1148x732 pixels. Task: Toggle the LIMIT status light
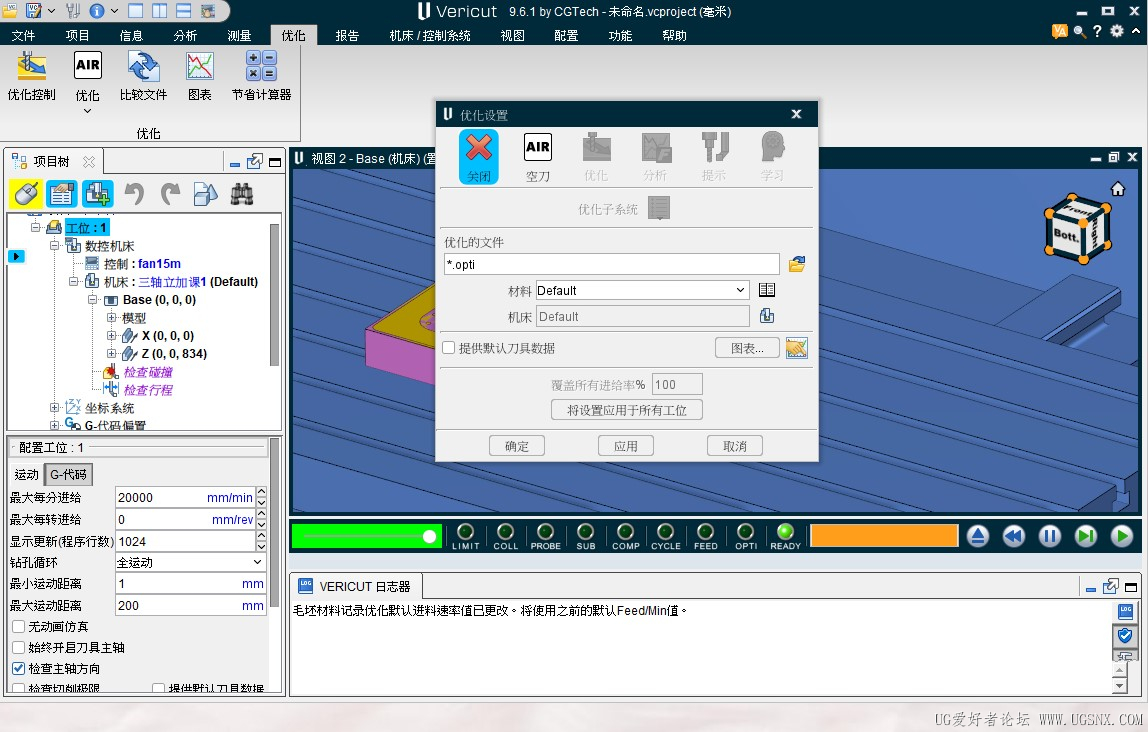pos(465,531)
